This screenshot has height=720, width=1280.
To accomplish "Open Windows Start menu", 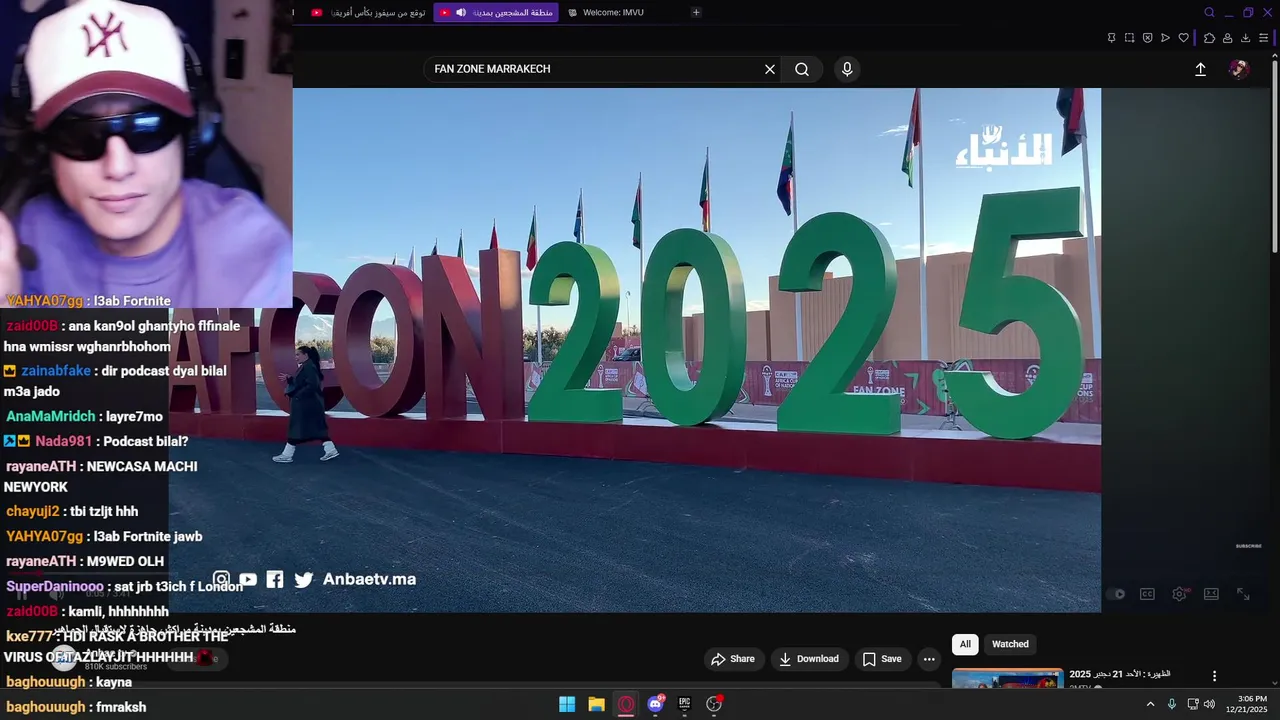I will tap(567, 704).
